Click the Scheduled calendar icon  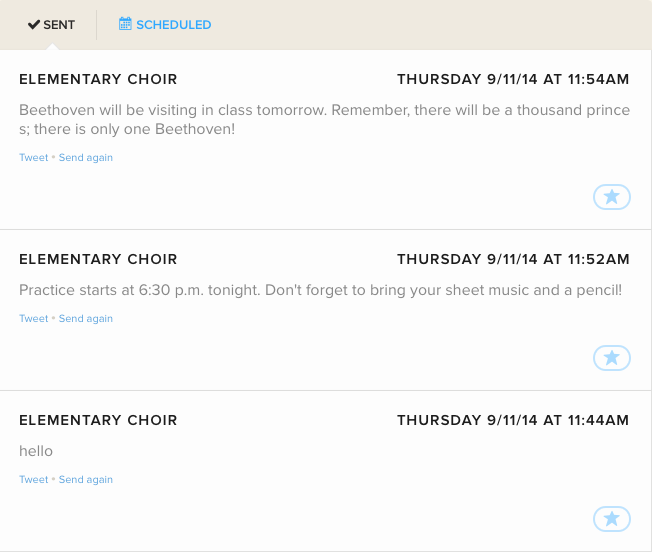click(x=125, y=24)
